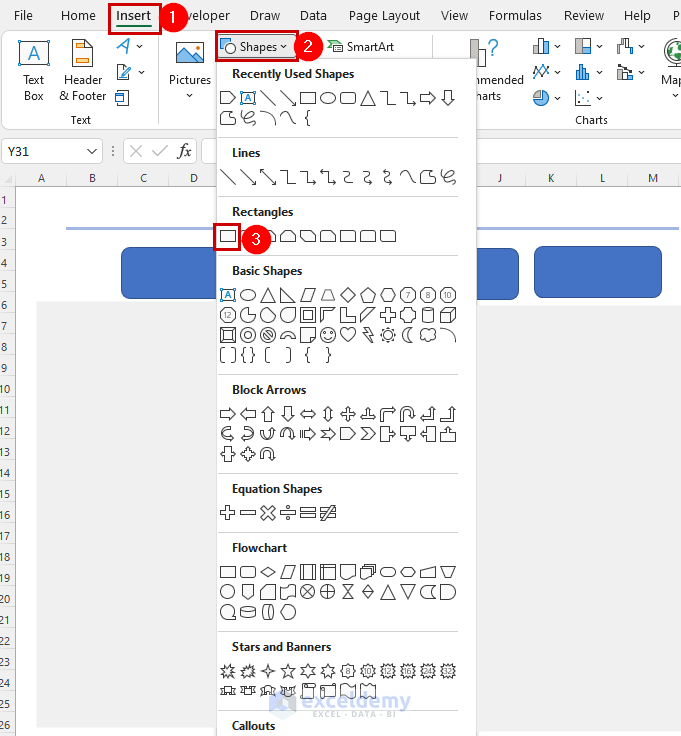The width and height of the screenshot is (681, 736).
Task: Choose the Moon shape
Action: (408, 335)
